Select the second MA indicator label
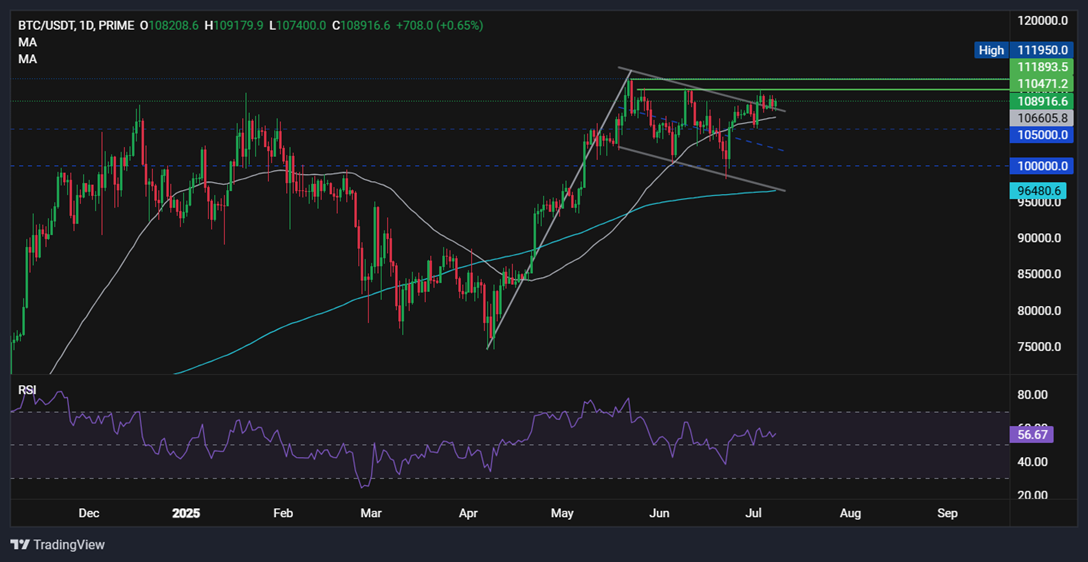Viewport: 1088px width, 562px height. click(28, 59)
